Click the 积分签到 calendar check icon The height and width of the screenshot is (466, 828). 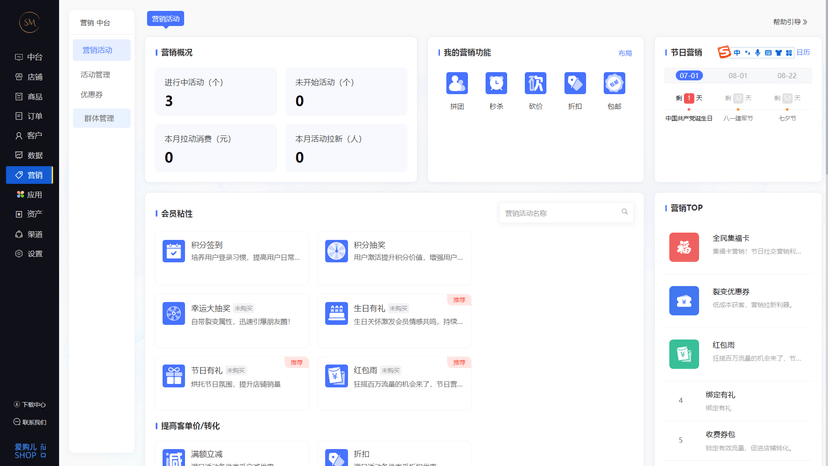pos(174,251)
